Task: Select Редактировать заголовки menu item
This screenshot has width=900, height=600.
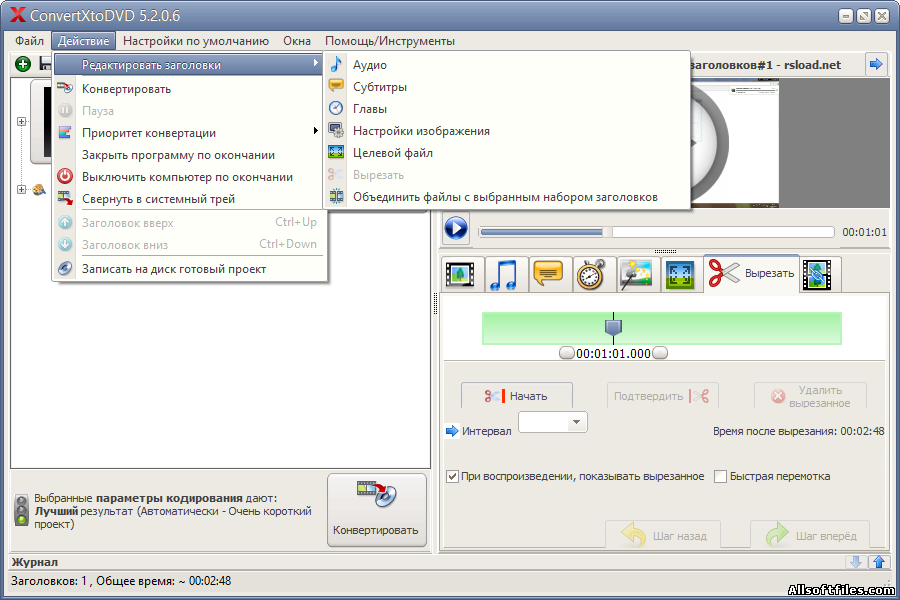Action: tap(188, 65)
